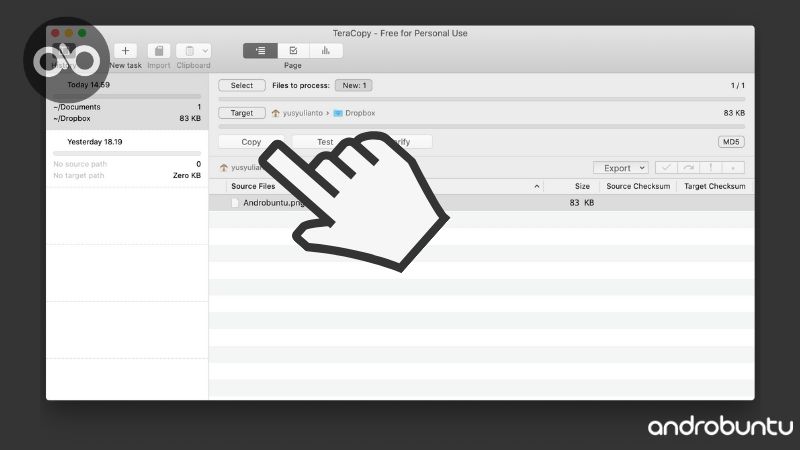Select the Androbuntu.png file row
Image resolution: width=800 pixels, height=450 pixels.
(x=481, y=203)
